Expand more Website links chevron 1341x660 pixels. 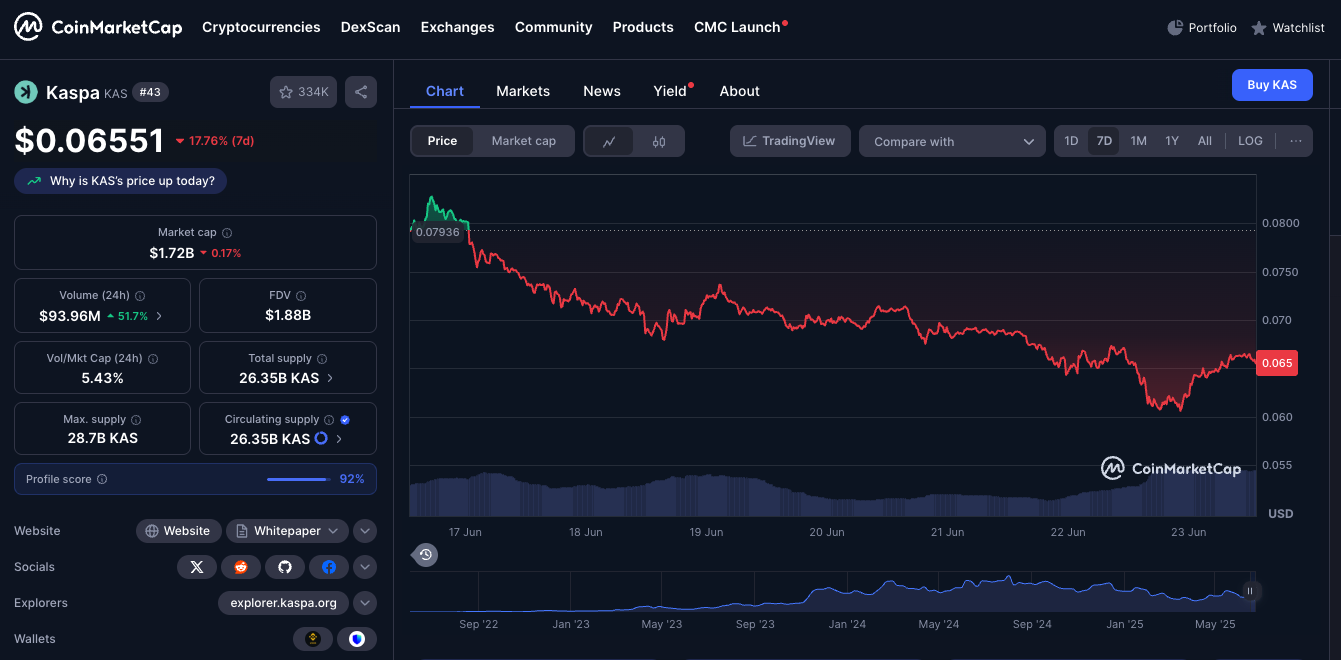(365, 531)
